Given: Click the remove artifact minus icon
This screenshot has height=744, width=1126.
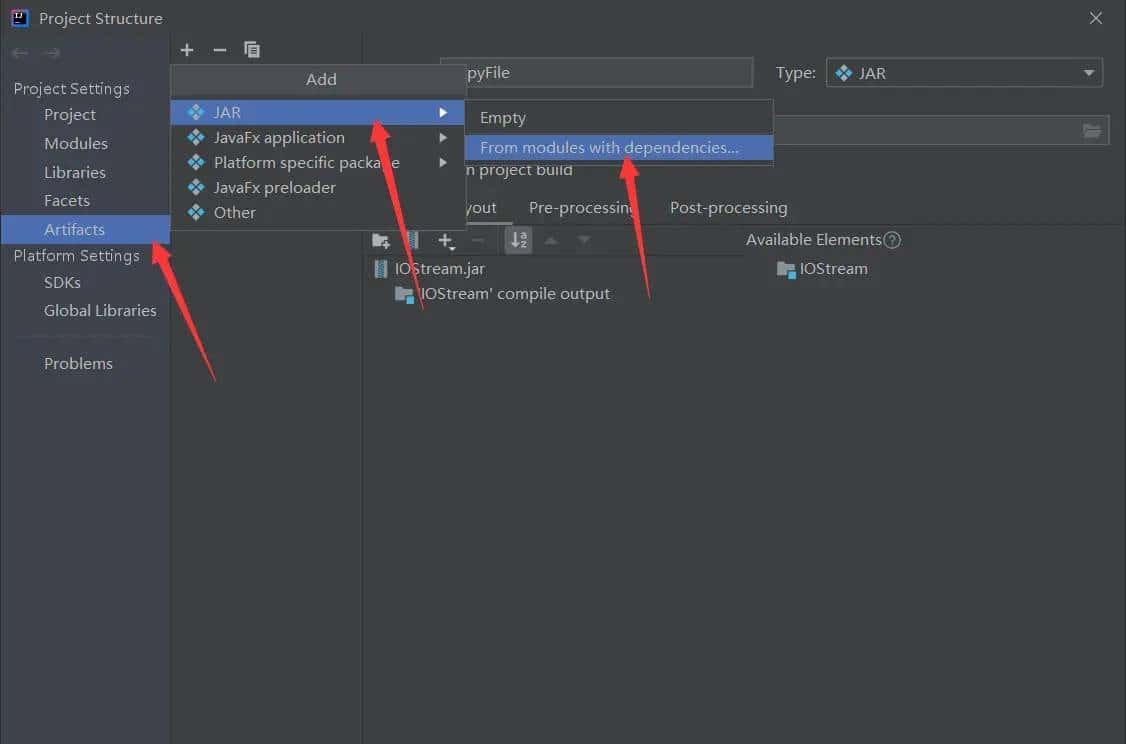Looking at the screenshot, I should point(220,50).
